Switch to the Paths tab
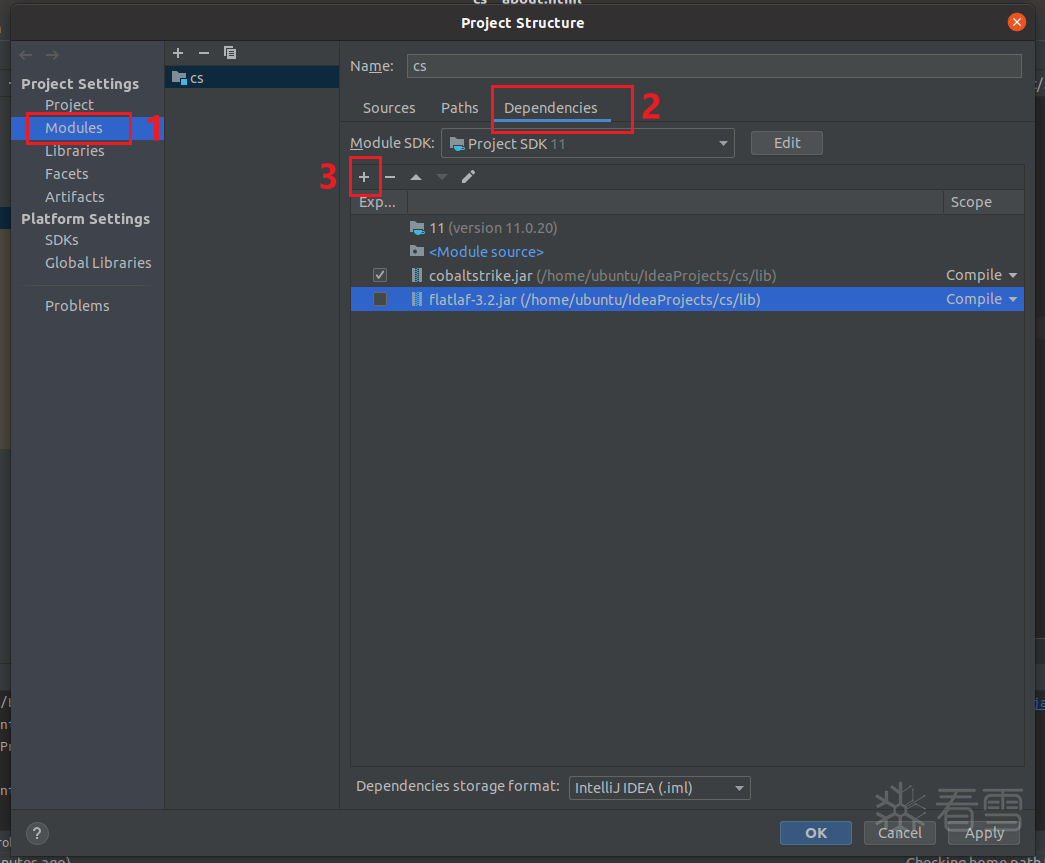This screenshot has width=1045, height=863. (459, 108)
